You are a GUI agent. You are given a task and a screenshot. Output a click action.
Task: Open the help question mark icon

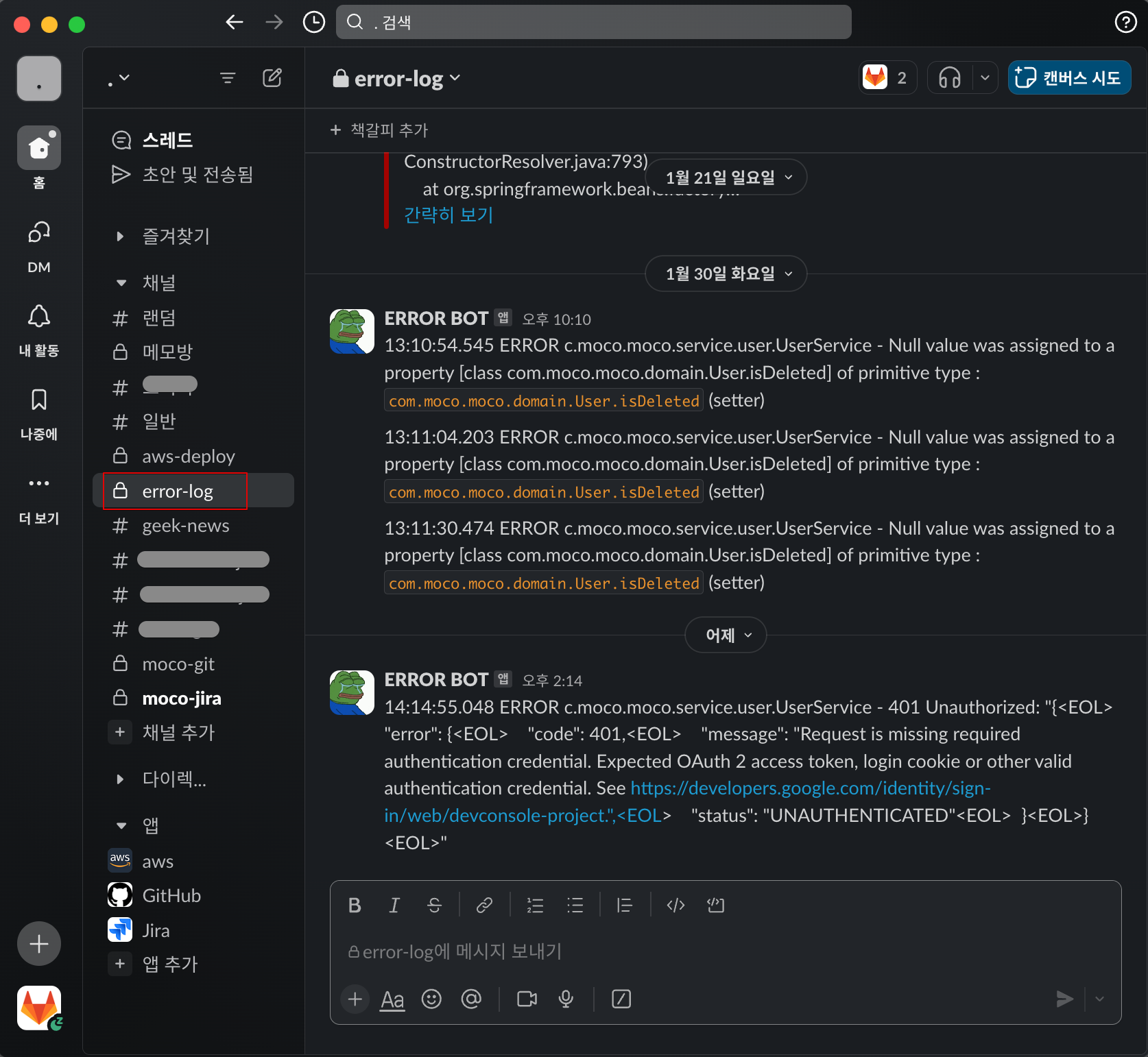[x=1125, y=22]
